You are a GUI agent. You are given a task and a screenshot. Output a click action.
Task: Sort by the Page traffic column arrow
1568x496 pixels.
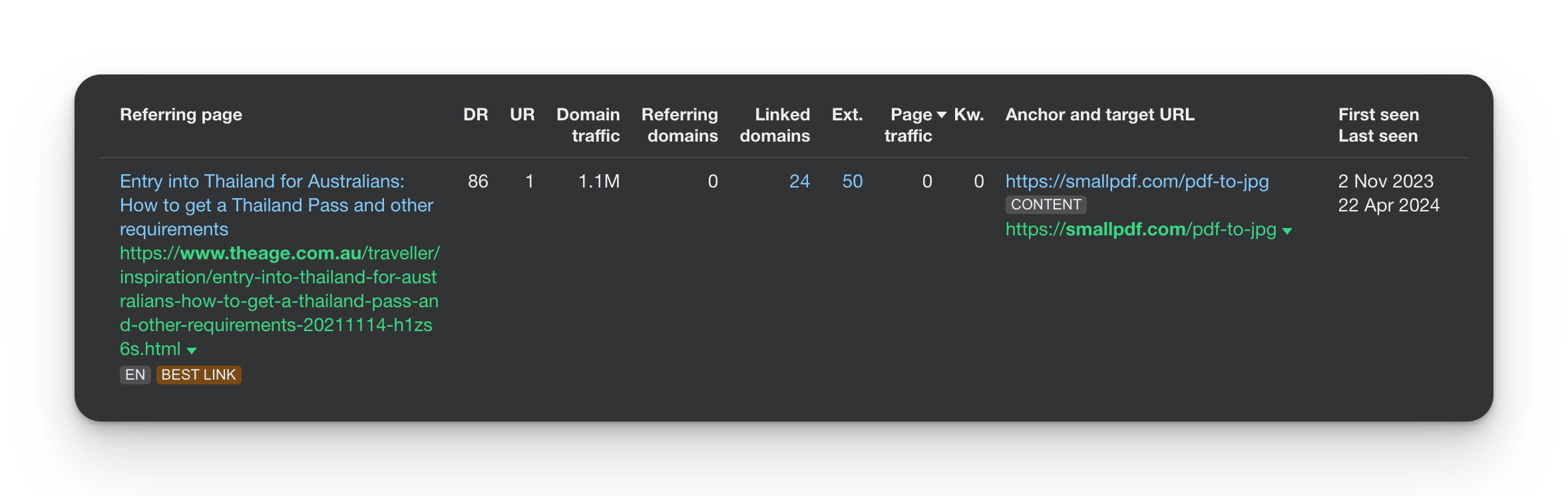click(x=942, y=115)
